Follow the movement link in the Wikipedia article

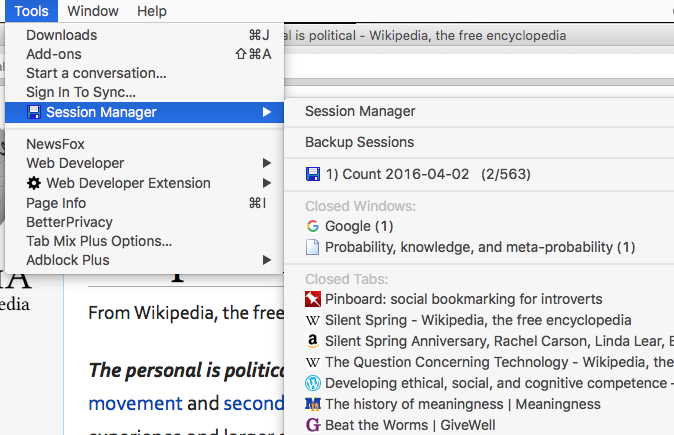tap(135, 404)
